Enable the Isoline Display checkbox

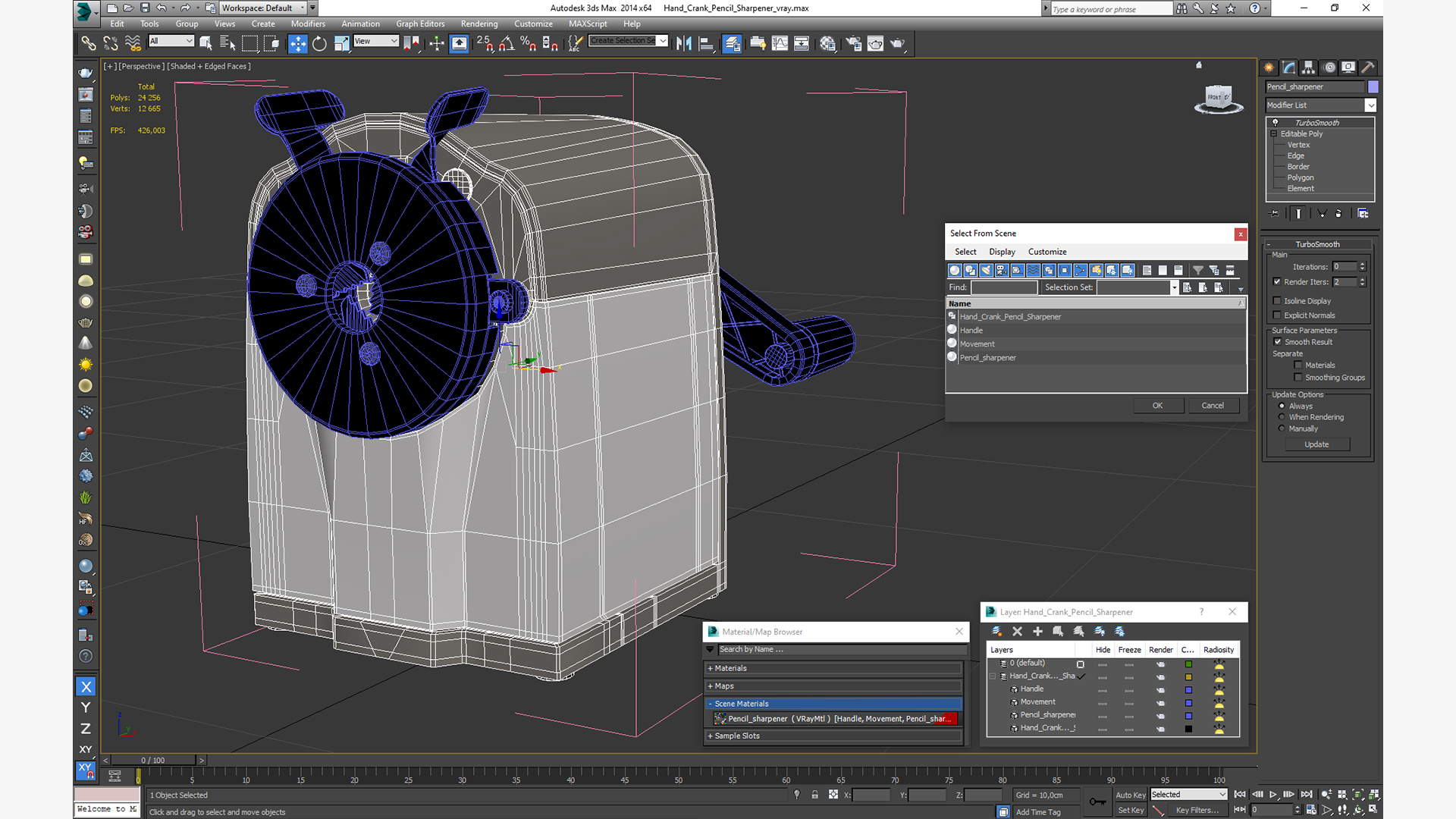point(1277,301)
